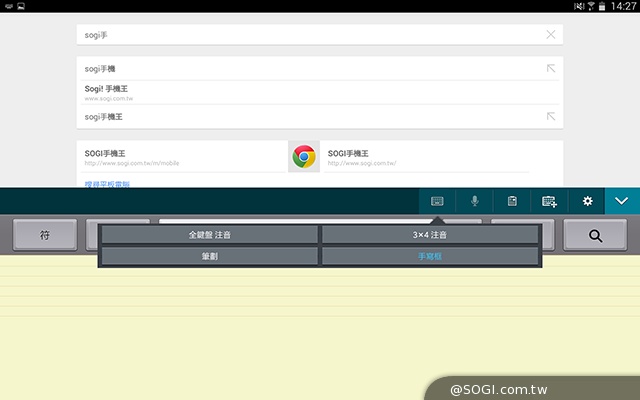The height and width of the screenshot is (400, 640).
Task: Fill search with 'sogi手機王' using its arrow icon
Action: 551,116
